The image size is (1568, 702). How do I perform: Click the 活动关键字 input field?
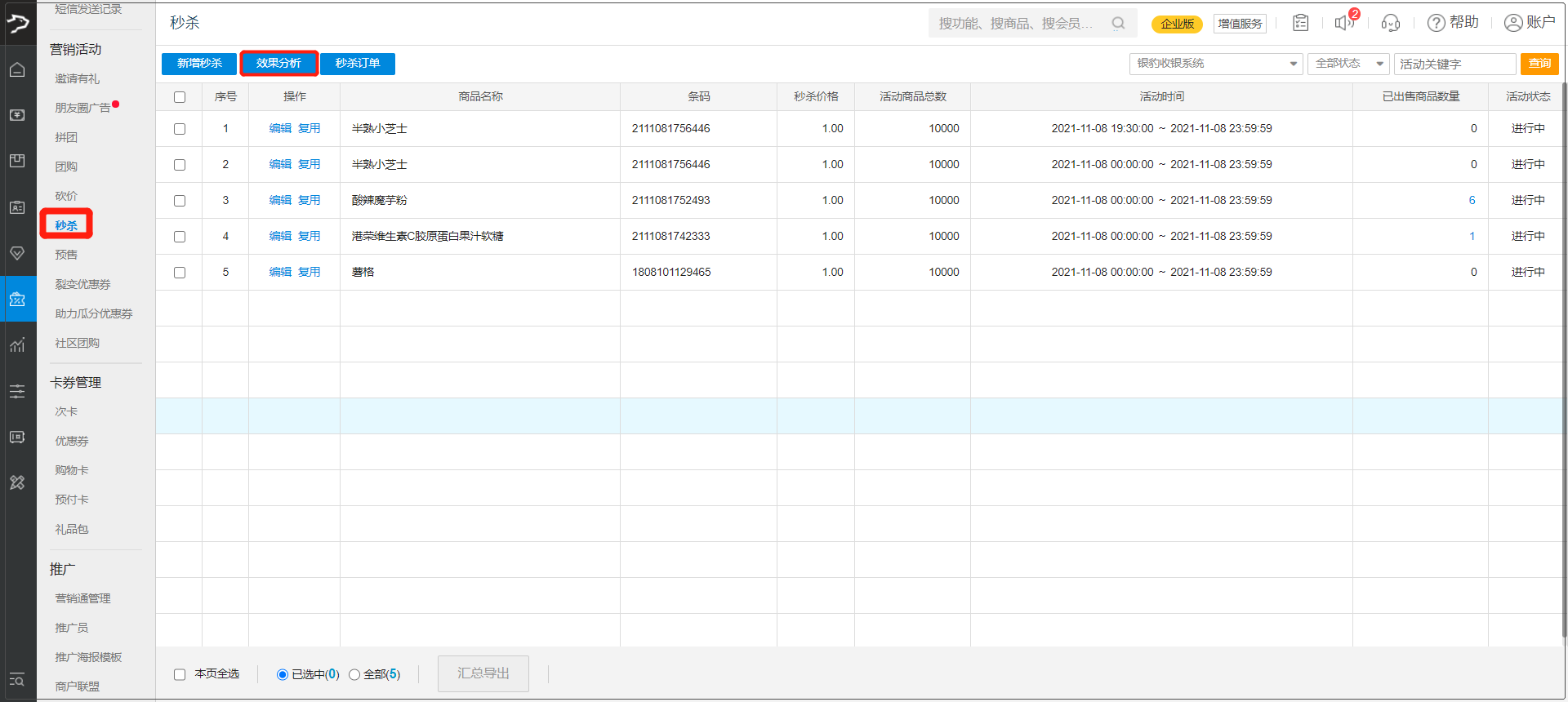[1454, 64]
